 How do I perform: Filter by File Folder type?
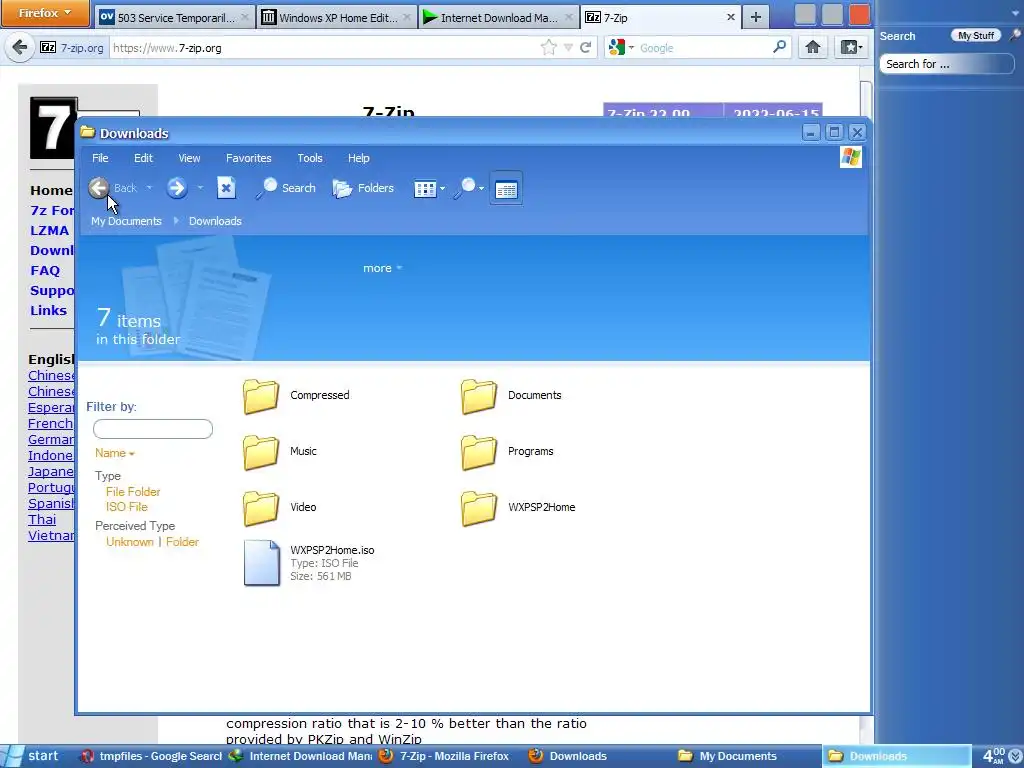point(133,492)
